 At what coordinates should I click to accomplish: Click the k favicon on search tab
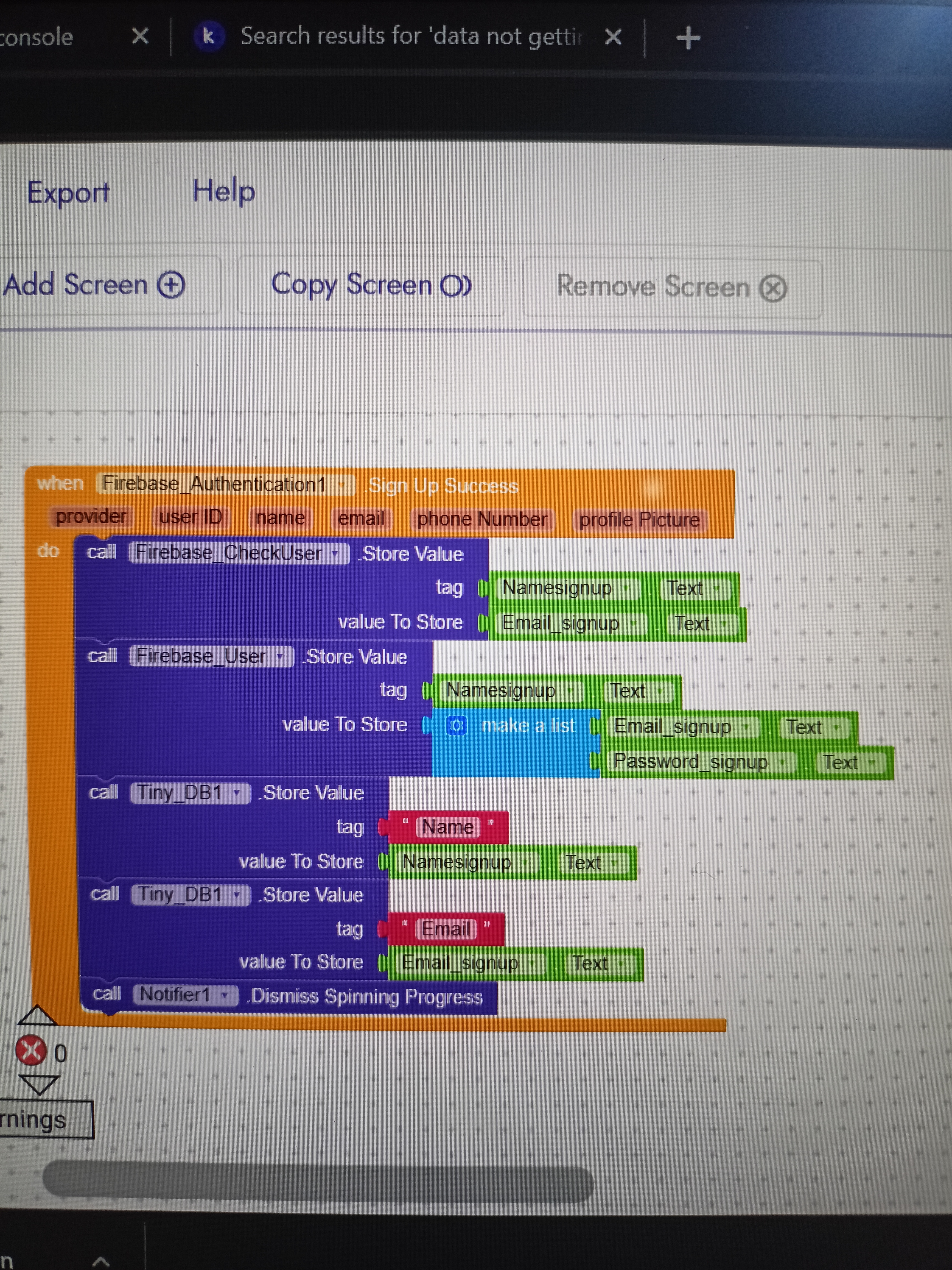click(x=208, y=37)
